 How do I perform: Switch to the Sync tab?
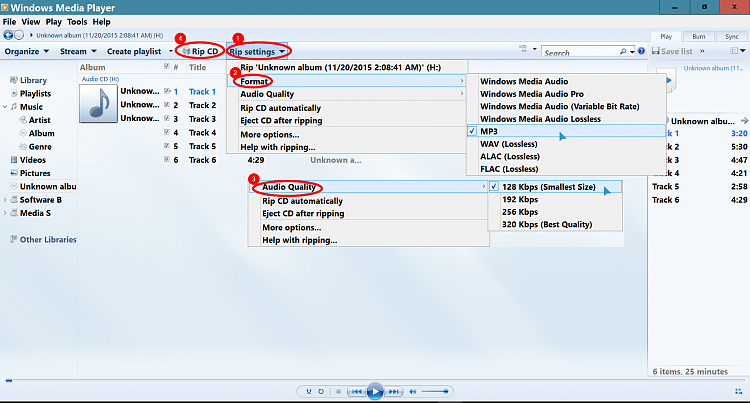[x=732, y=36]
